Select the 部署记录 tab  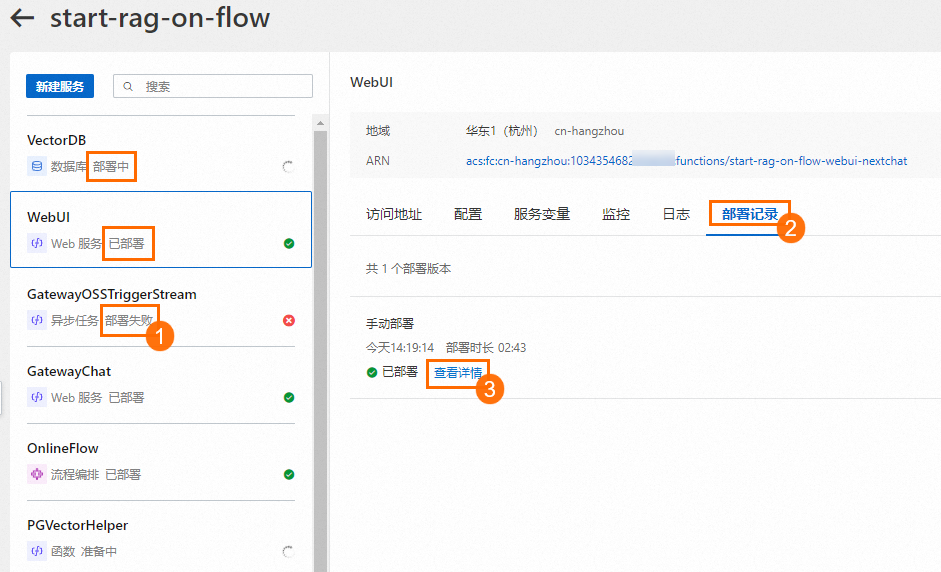pos(750,214)
